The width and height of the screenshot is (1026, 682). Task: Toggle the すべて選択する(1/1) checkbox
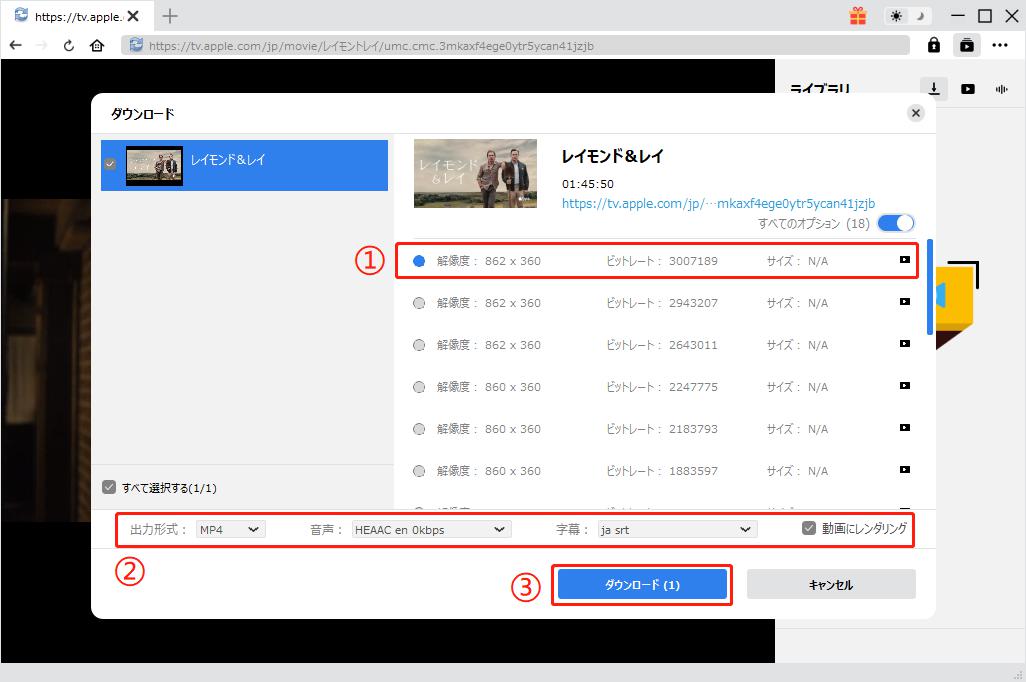[x=109, y=487]
